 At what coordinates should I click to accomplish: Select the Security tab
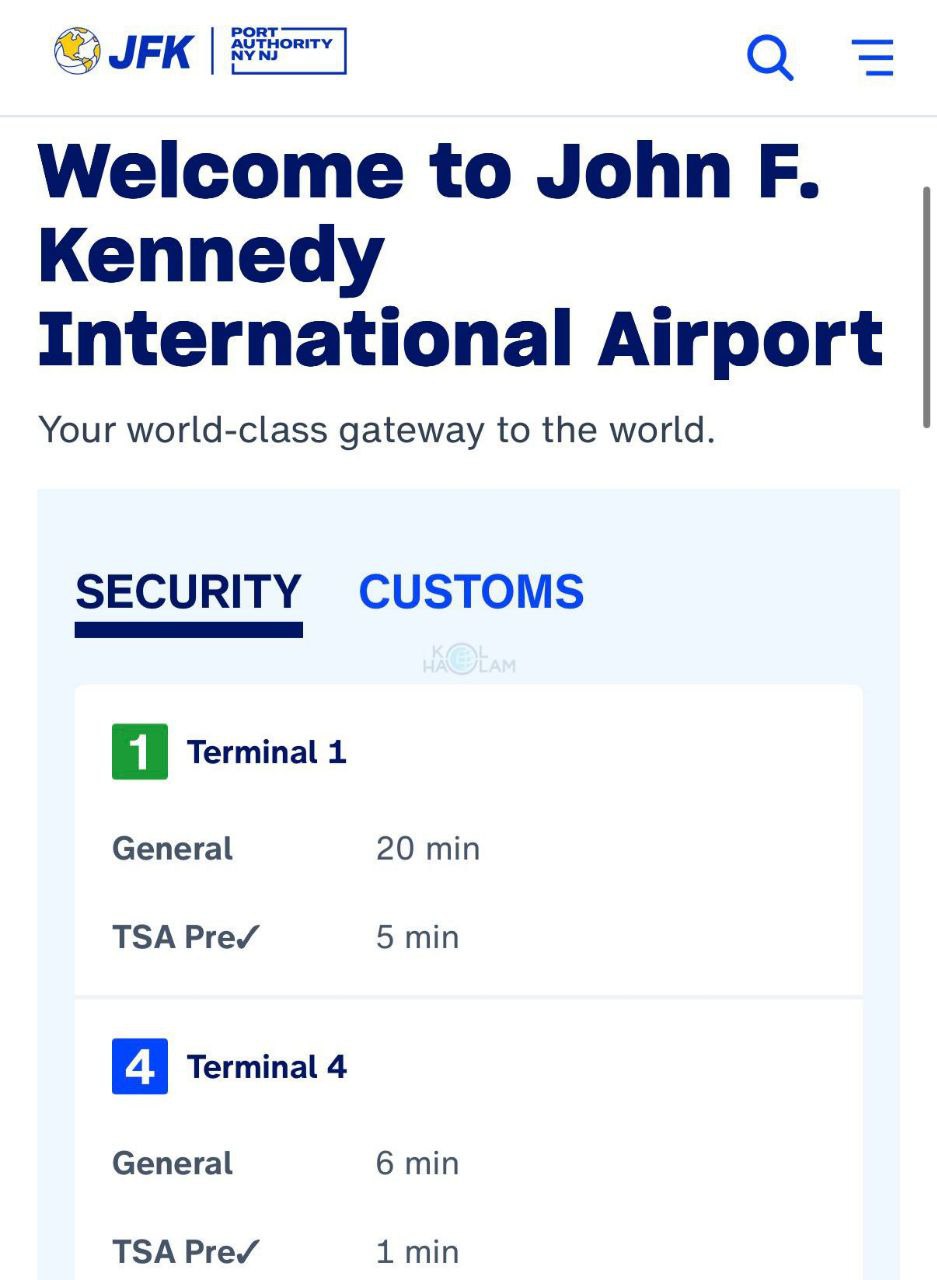click(x=188, y=593)
